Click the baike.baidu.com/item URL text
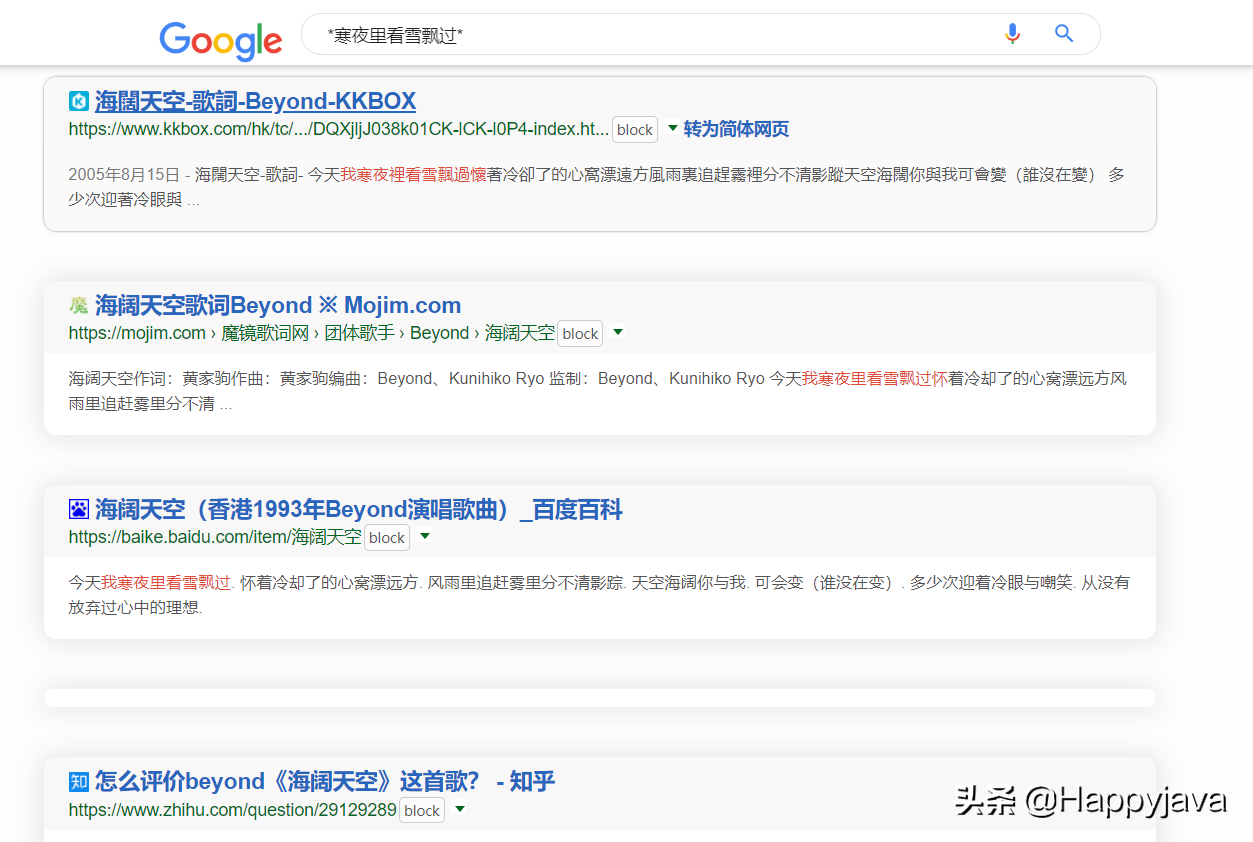 [215, 537]
